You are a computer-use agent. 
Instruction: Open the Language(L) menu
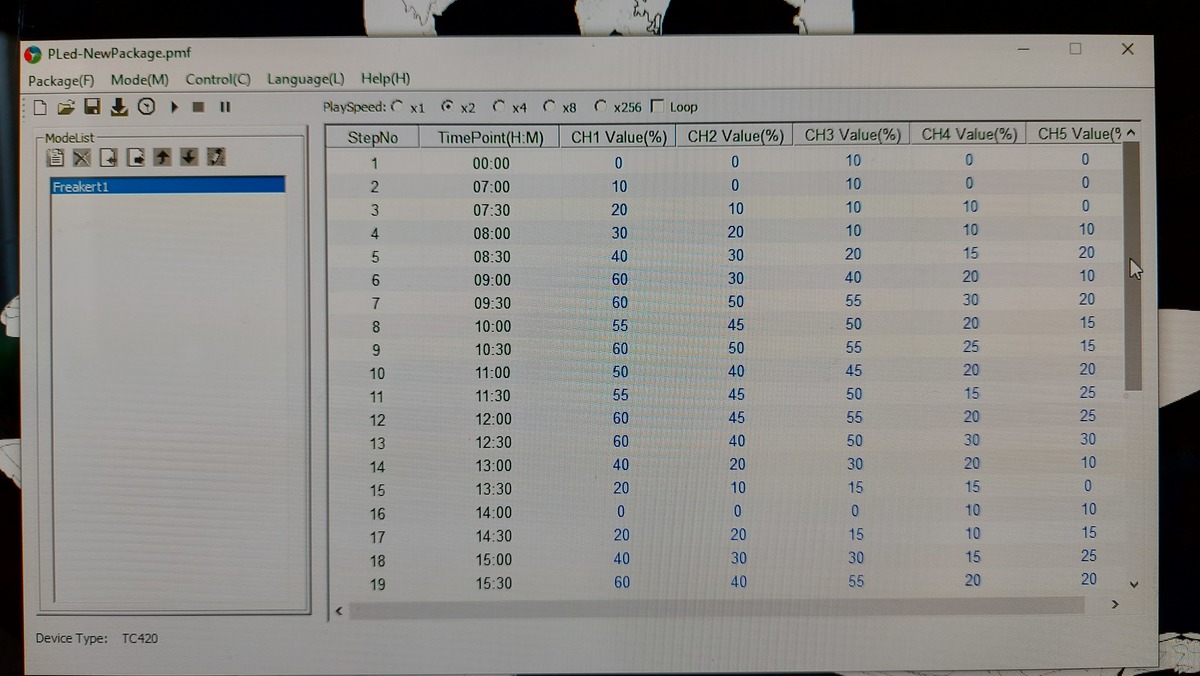tap(305, 79)
